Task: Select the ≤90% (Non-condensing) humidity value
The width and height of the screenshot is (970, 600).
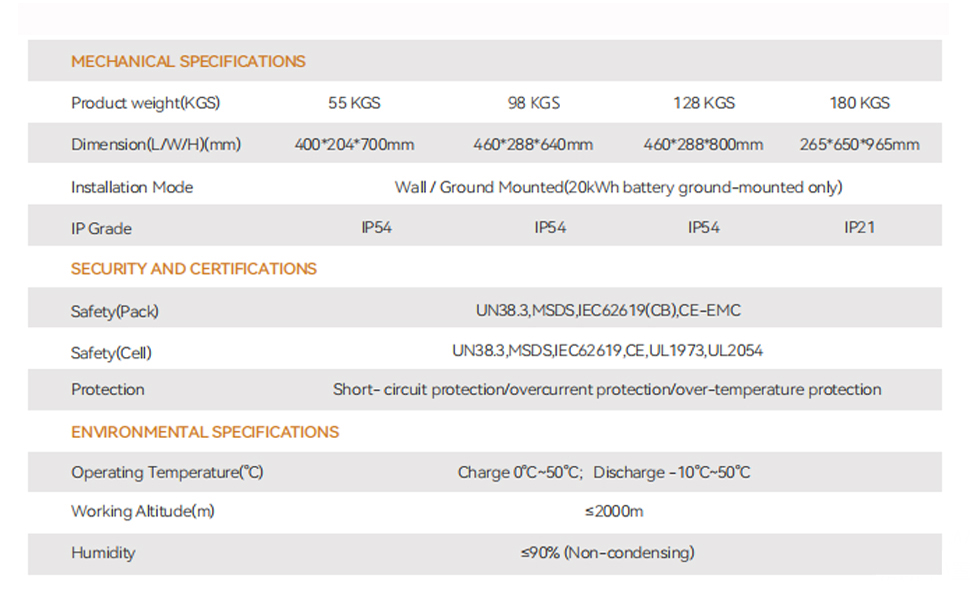Action: pos(607,553)
